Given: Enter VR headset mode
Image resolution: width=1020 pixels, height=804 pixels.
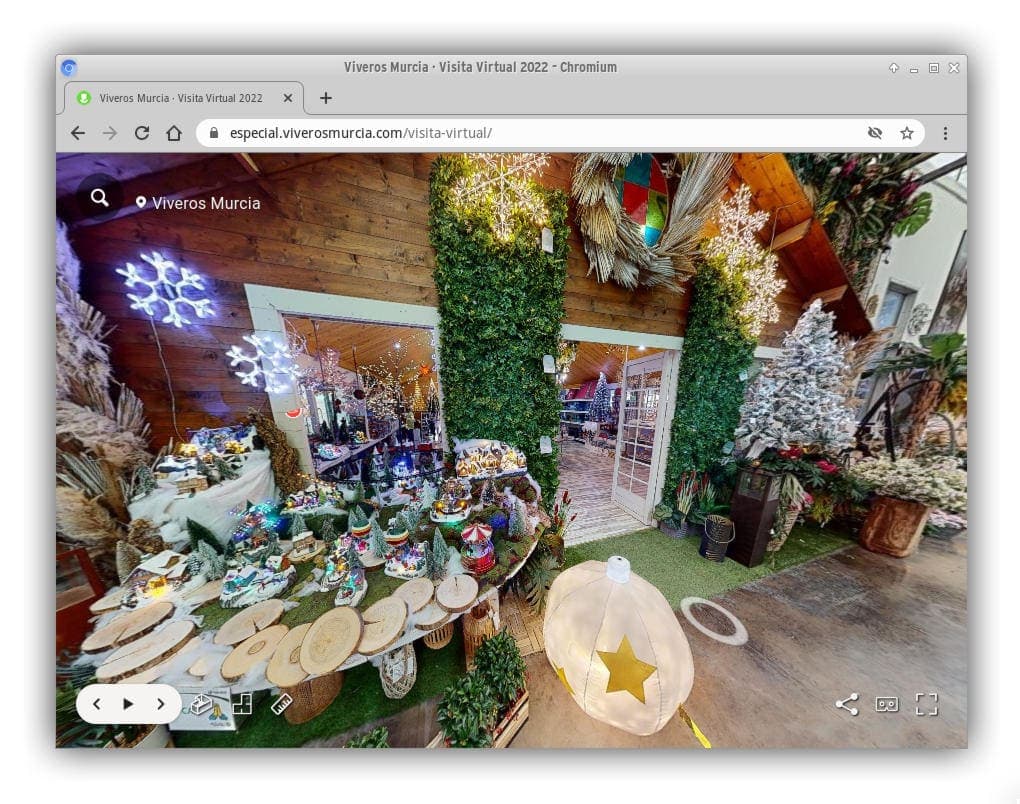Looking at the screenshot, I should click(x=887, y=704).
